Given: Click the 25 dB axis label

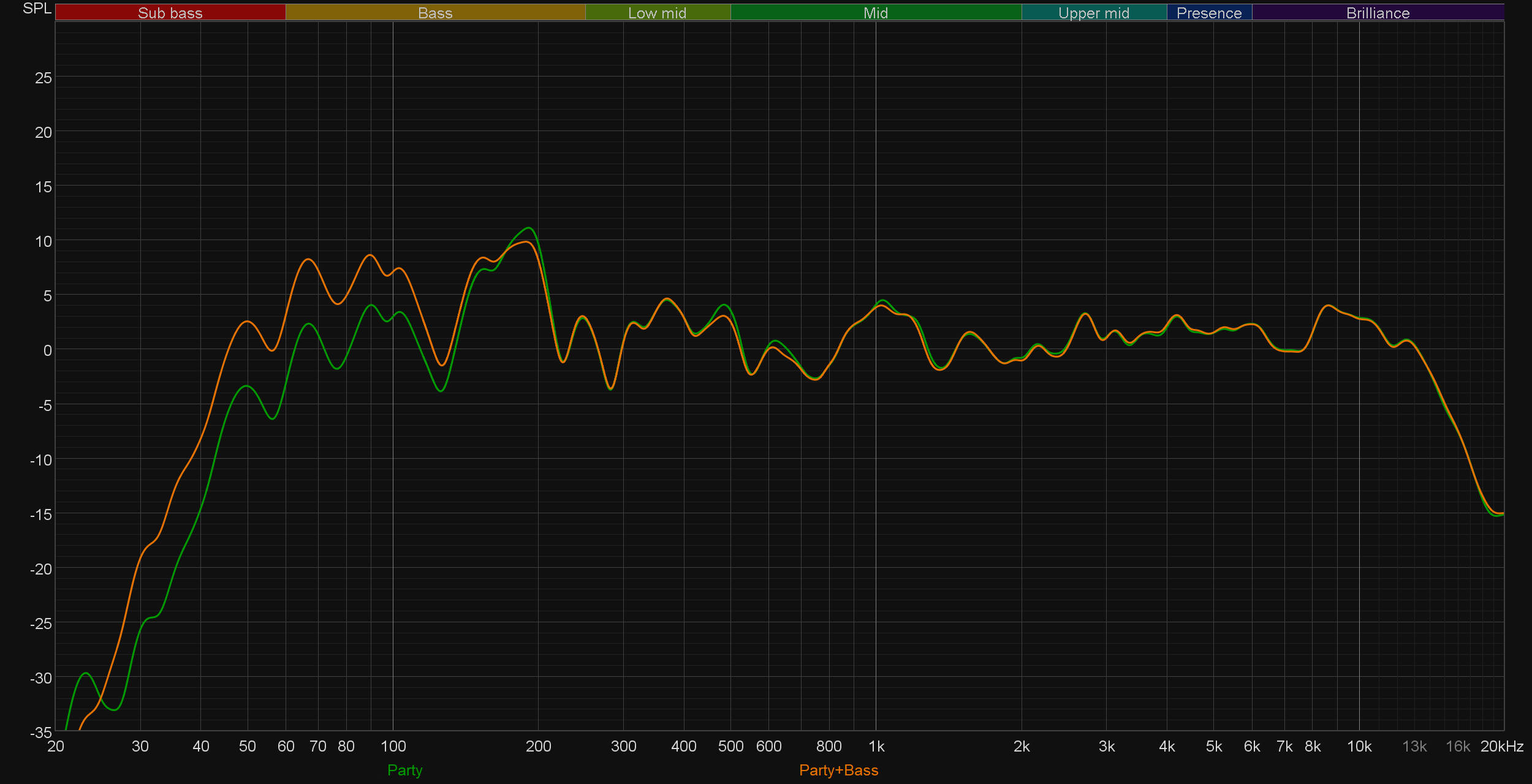Looking at the screenshot, I should [x=43, y=78].
